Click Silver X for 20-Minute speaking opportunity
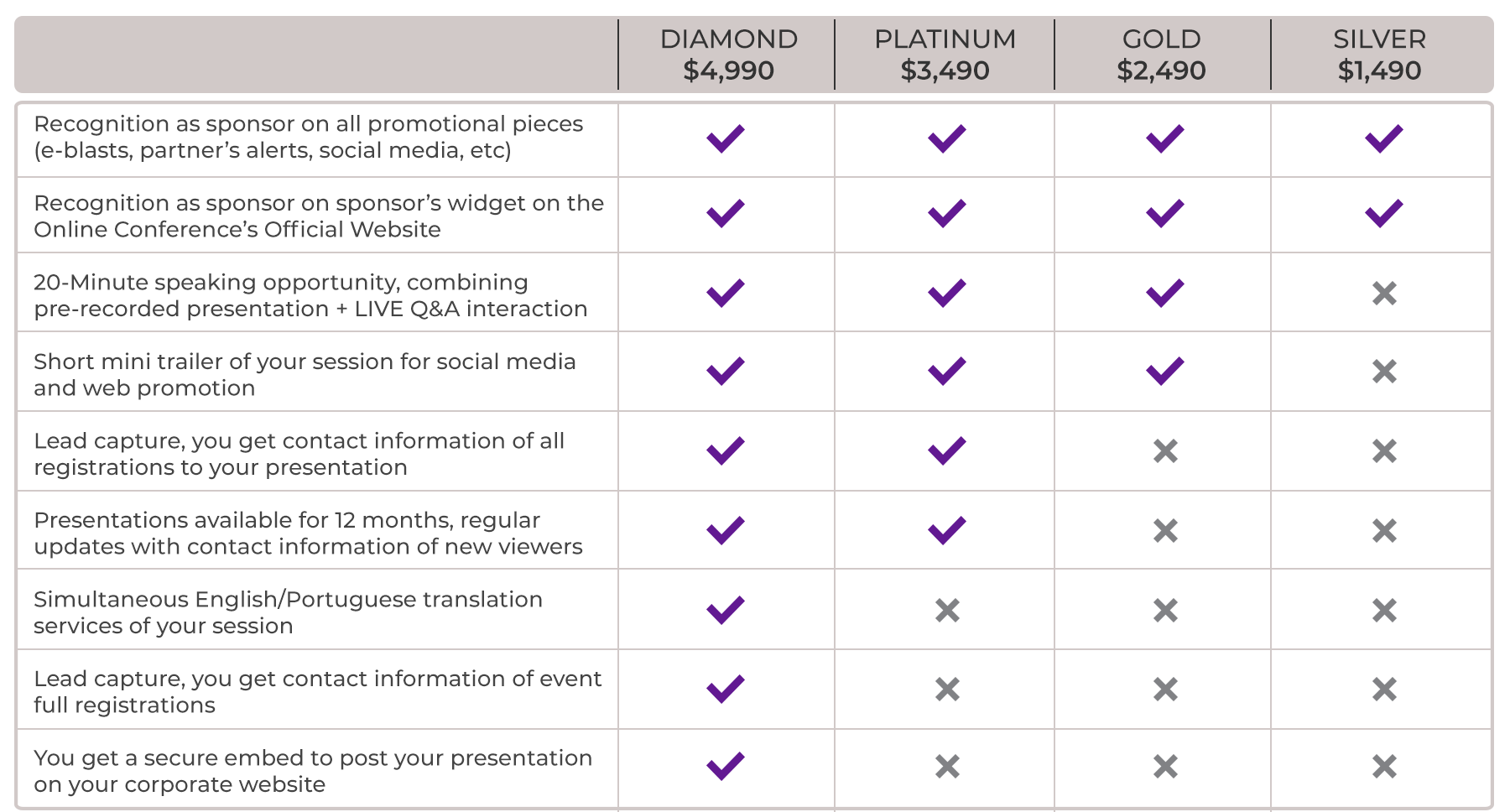This screenshot has height=812, width=1510. click(x=1384, y=293)
